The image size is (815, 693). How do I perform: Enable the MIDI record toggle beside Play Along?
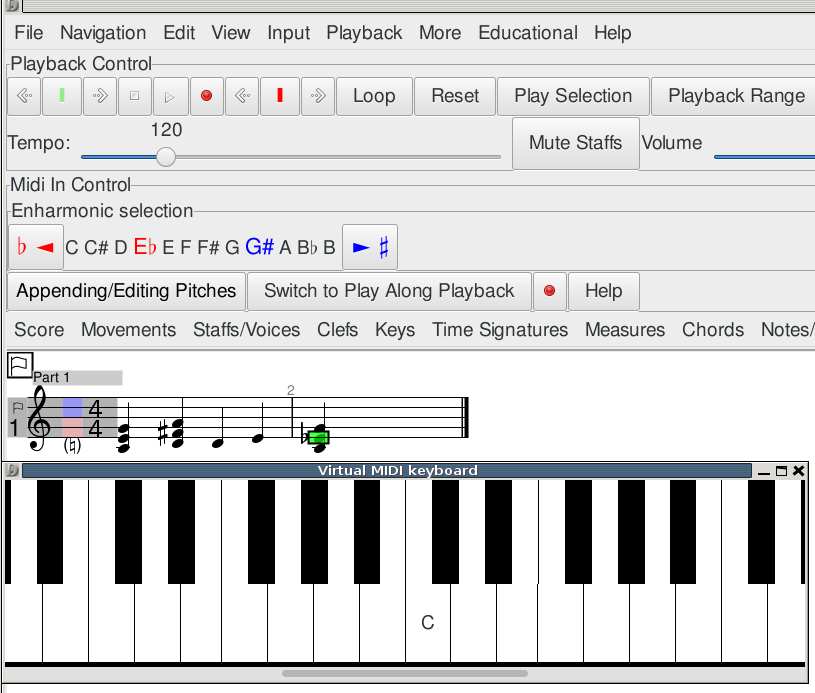tap(550, 291)
